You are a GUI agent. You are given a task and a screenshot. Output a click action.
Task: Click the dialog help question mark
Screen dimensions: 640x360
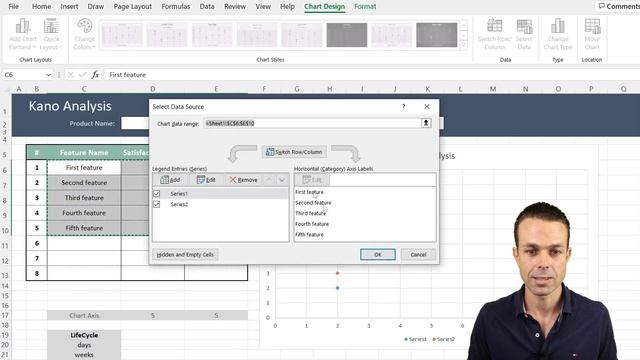403,107
